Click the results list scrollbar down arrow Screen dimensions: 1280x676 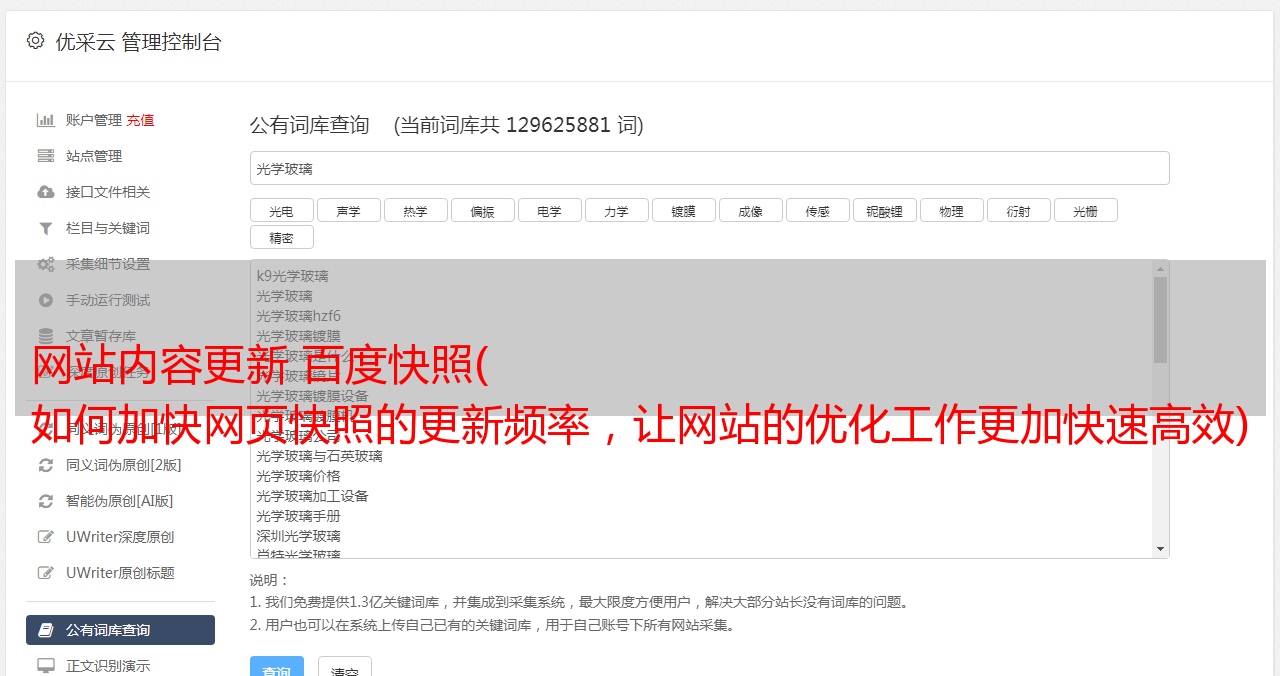click(1160, 549)
